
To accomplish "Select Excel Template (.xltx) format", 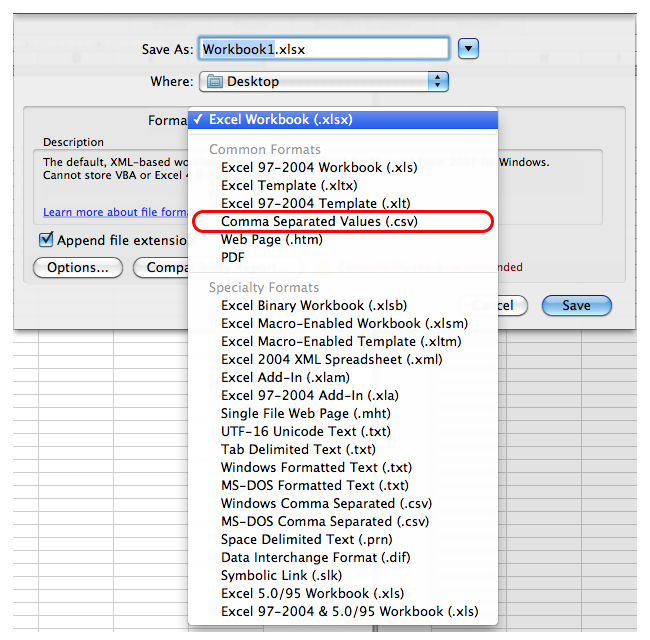I will [x=343, y=185].
